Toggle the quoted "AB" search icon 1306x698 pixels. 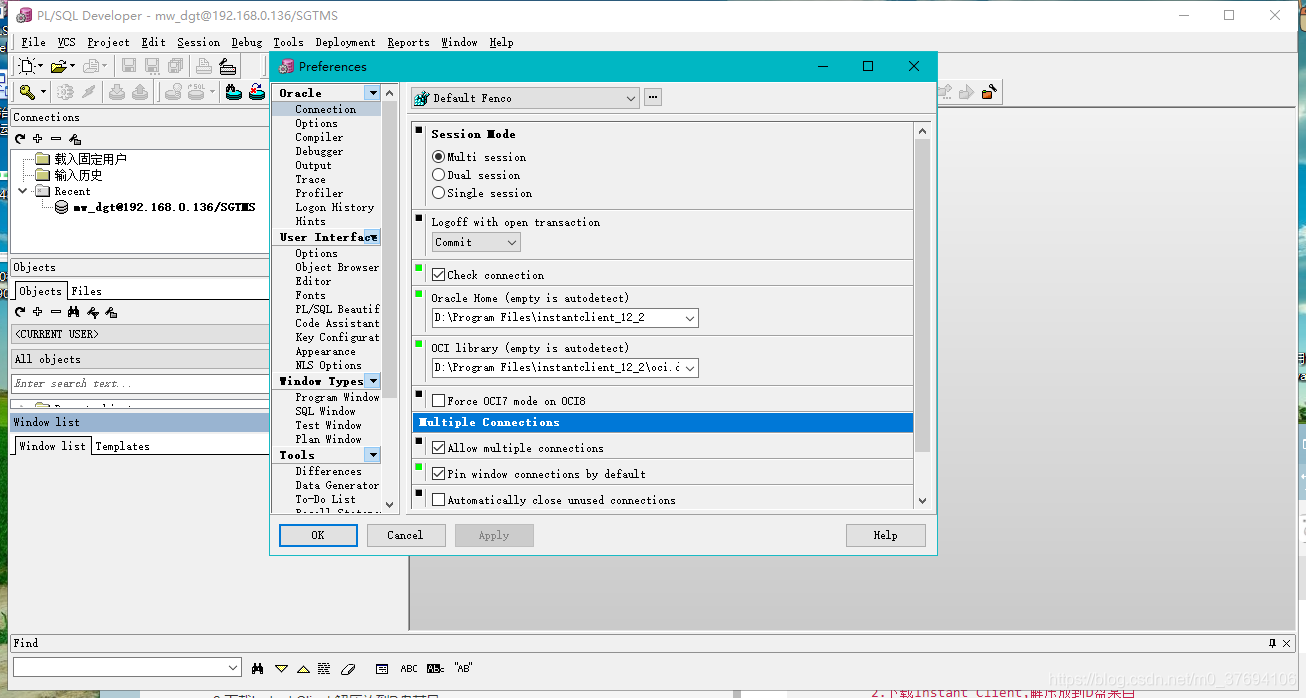(x=463, y=668)
